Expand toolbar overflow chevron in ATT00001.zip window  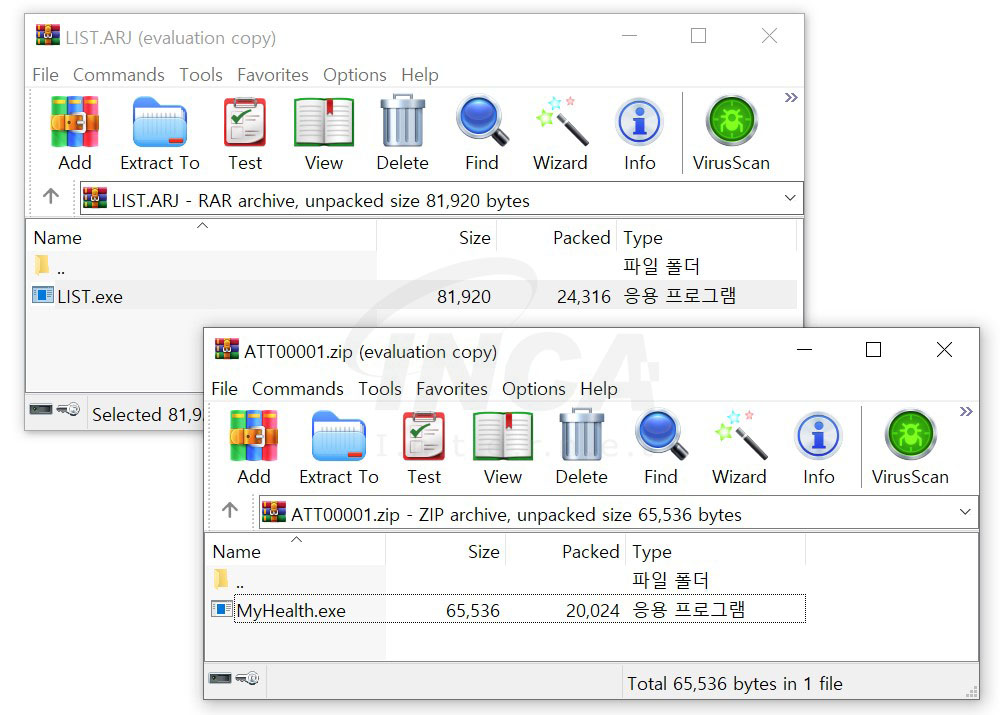[x=966, y=412]
